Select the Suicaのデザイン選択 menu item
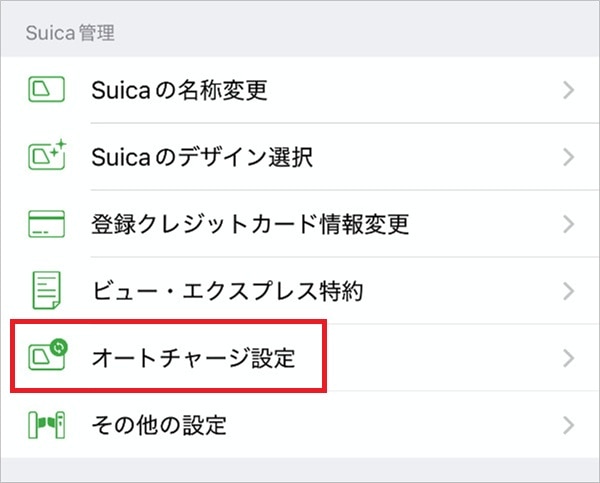Screen dimensions: 600x483 coord(198,157)
